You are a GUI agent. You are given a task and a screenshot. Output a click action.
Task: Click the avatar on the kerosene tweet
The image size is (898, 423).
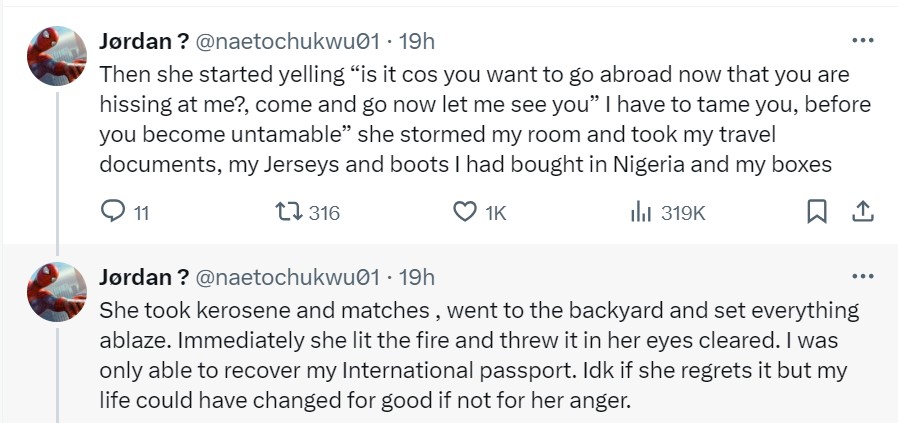click(56, 291)
